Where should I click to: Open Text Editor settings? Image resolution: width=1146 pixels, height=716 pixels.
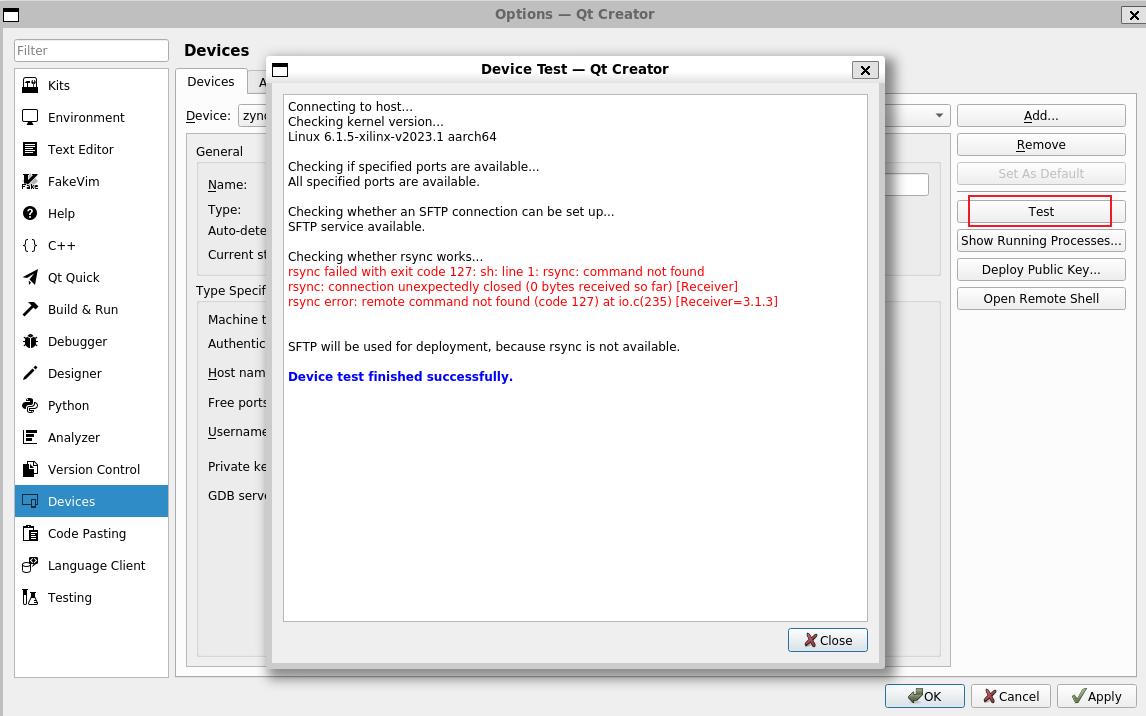[91, 150]
